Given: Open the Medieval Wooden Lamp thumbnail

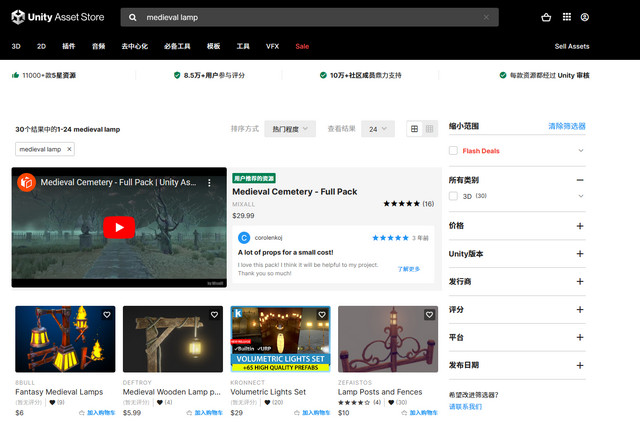Looking at the screenshot, I should tap(173, 339).
